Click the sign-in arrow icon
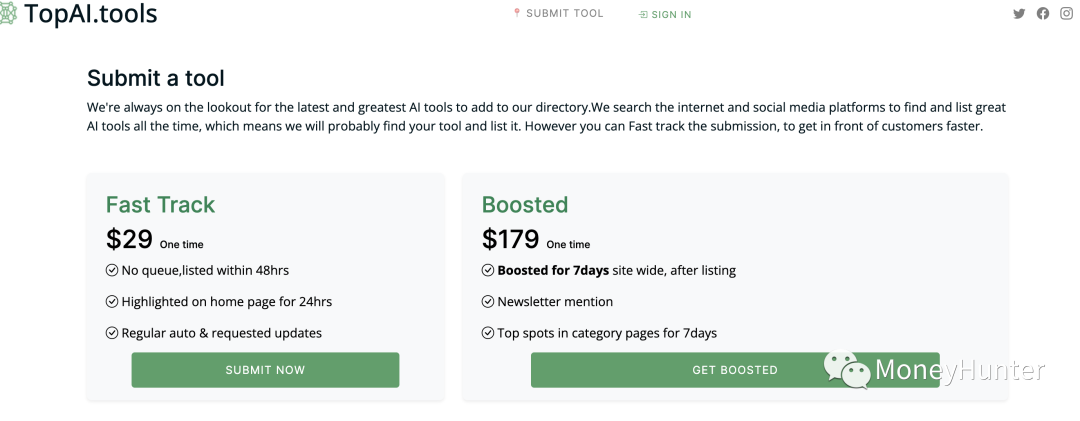Viewport: 1080px width, 421px height. pos(643,14)
